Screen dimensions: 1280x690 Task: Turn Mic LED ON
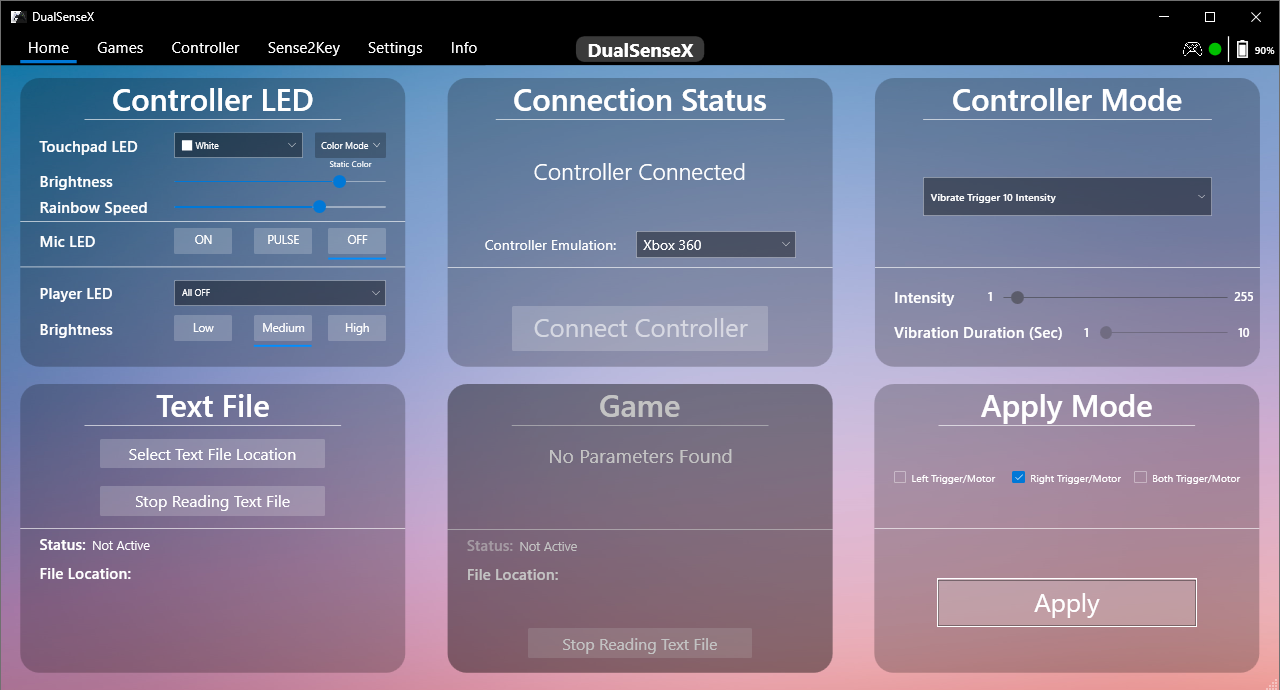pos(203,241)
